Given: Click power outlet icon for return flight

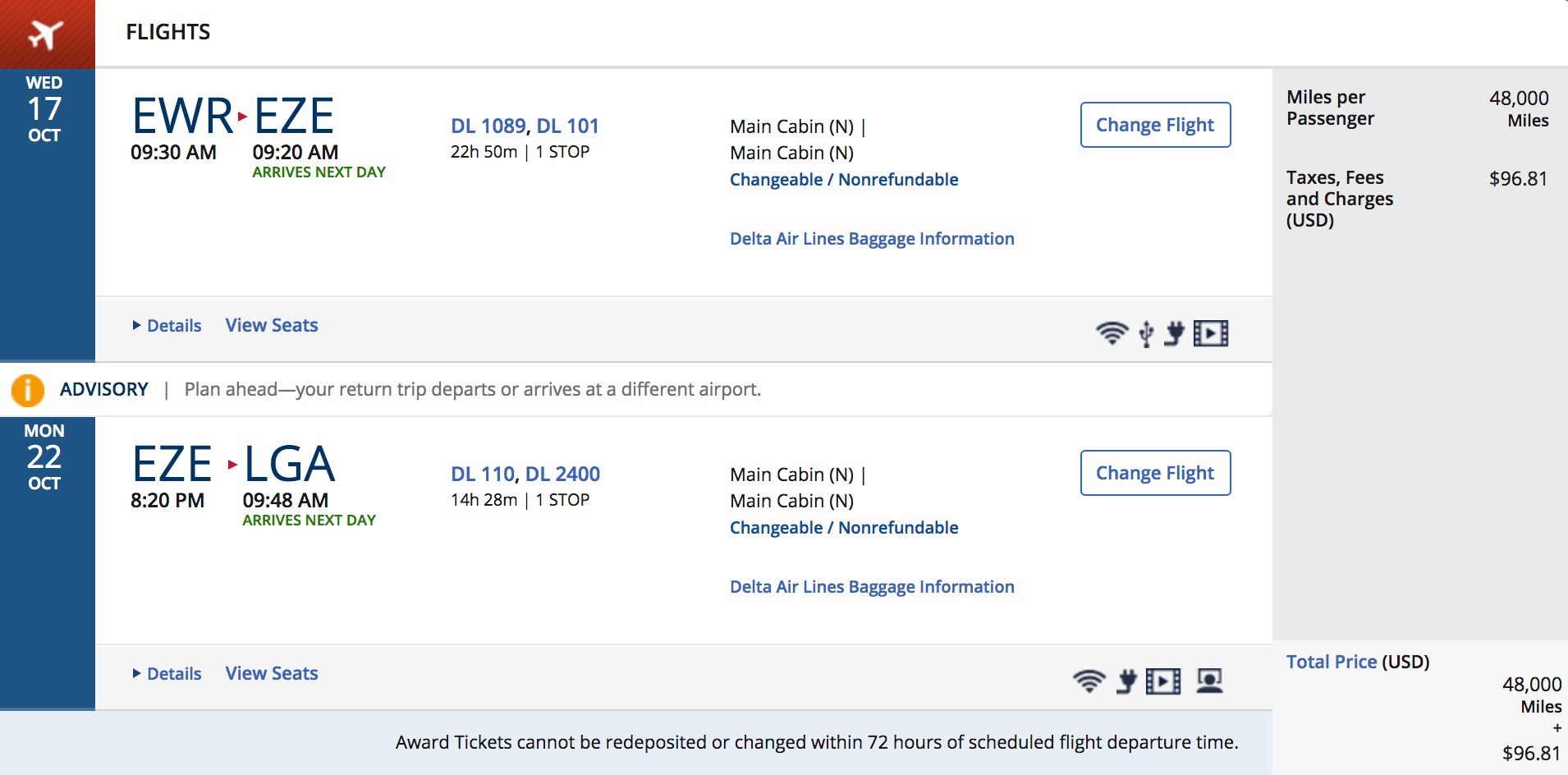Looking at the screenshot, I should click(x=1126, y=681).
